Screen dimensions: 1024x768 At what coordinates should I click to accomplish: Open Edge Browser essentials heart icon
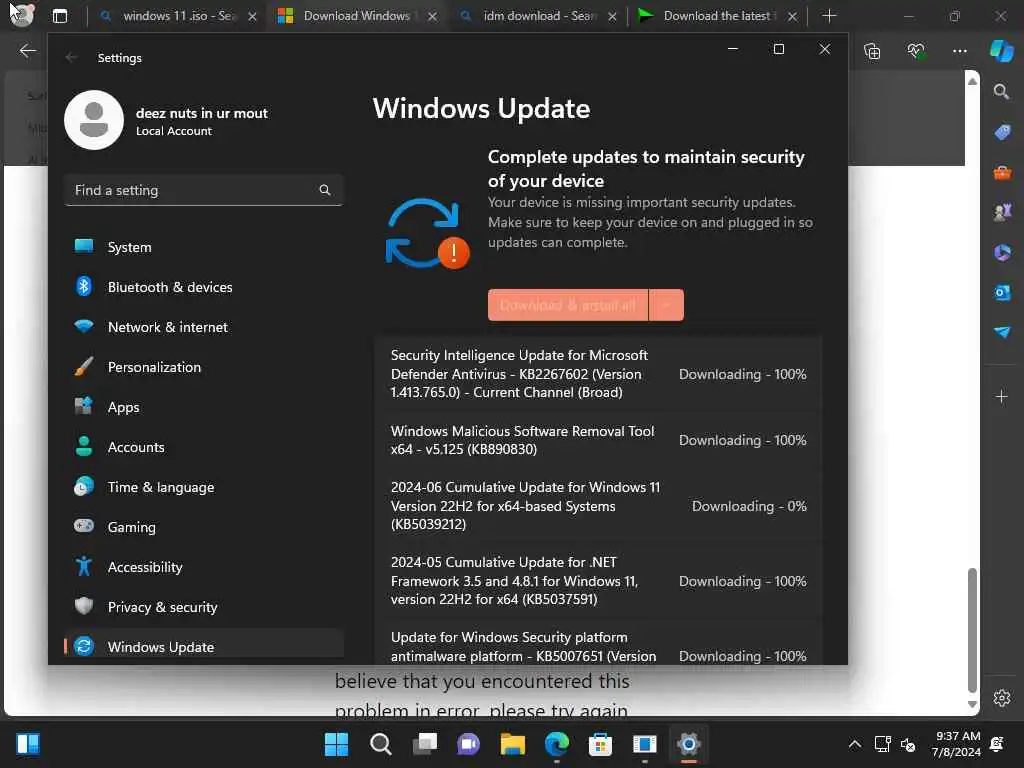916,51
